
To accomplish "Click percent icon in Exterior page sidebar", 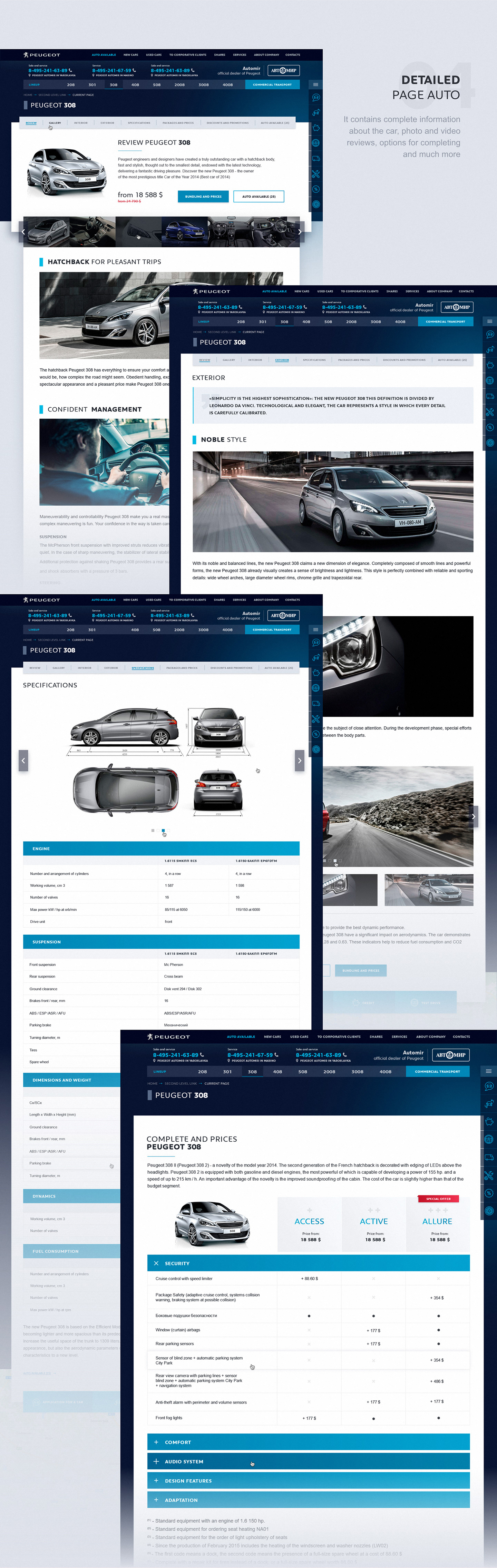I will click(490, 427).
